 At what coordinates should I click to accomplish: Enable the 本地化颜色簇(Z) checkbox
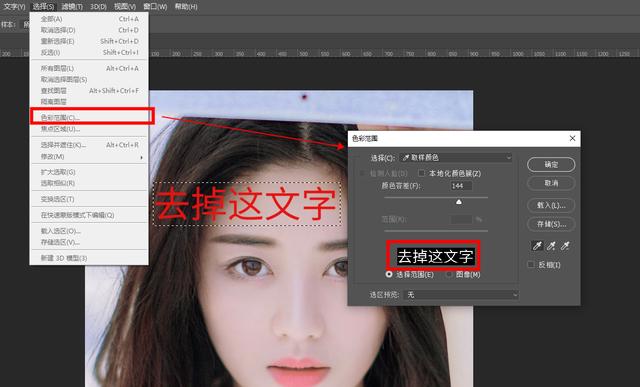click(422, 173)
